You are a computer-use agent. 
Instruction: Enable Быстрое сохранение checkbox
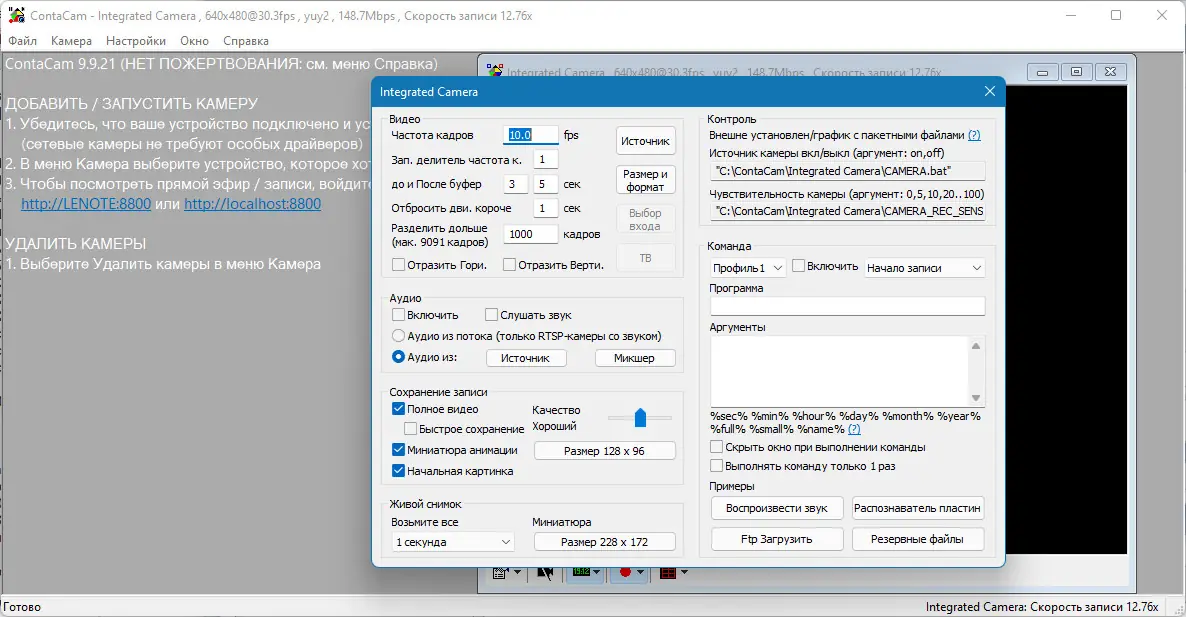410,429
